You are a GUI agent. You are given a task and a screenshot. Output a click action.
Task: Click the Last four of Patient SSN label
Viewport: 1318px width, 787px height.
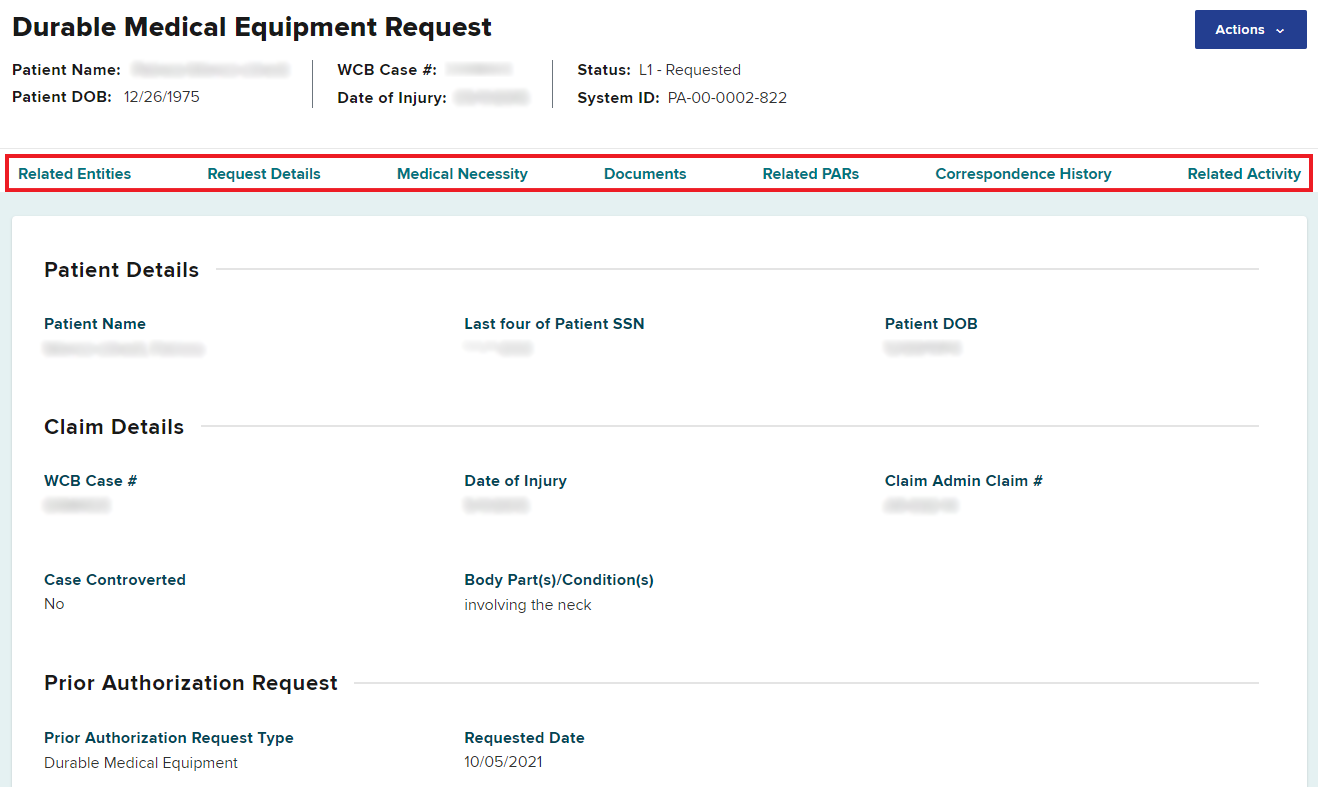tap(554, 324)
